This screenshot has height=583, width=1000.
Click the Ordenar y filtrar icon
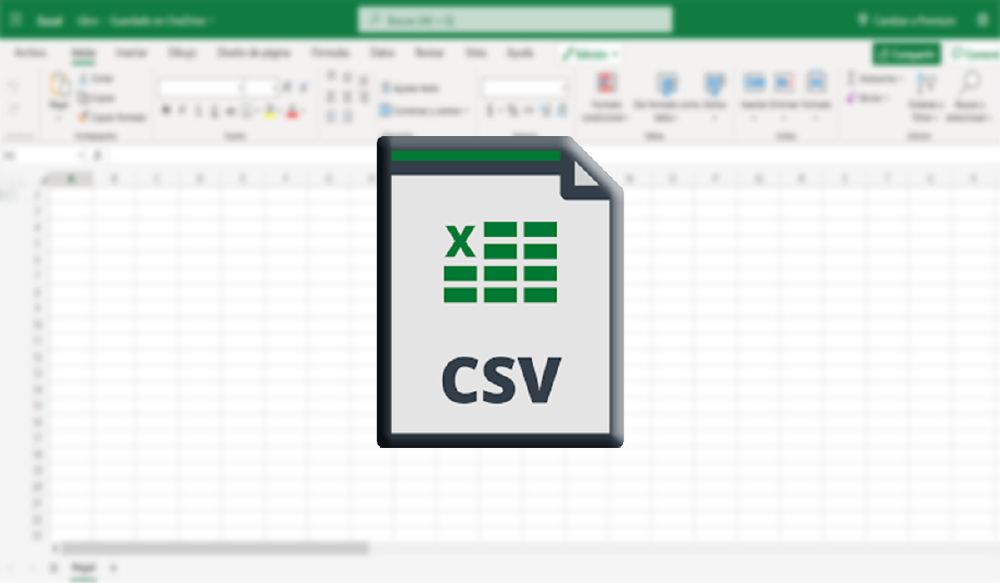pos(926,84)
